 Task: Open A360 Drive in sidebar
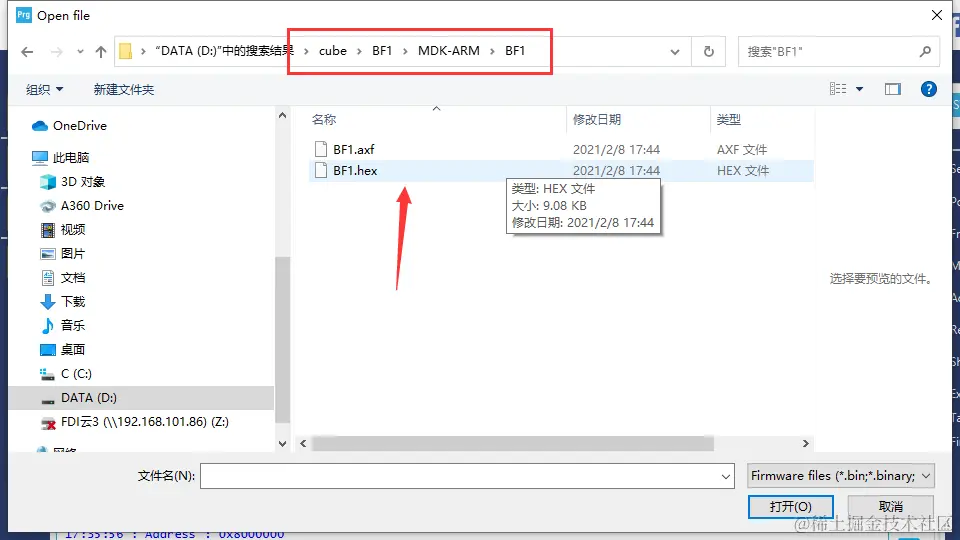92,206
